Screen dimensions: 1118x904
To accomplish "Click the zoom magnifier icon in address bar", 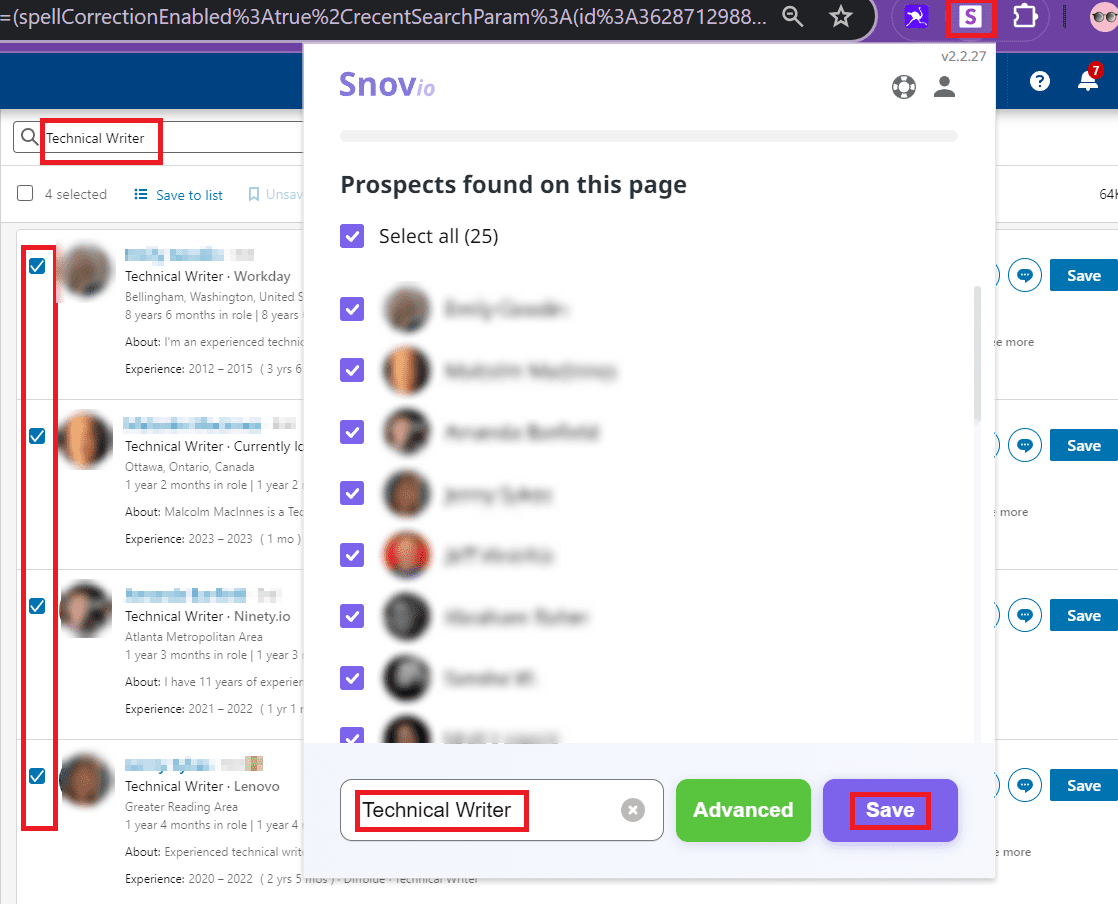I will coord(792,16).
